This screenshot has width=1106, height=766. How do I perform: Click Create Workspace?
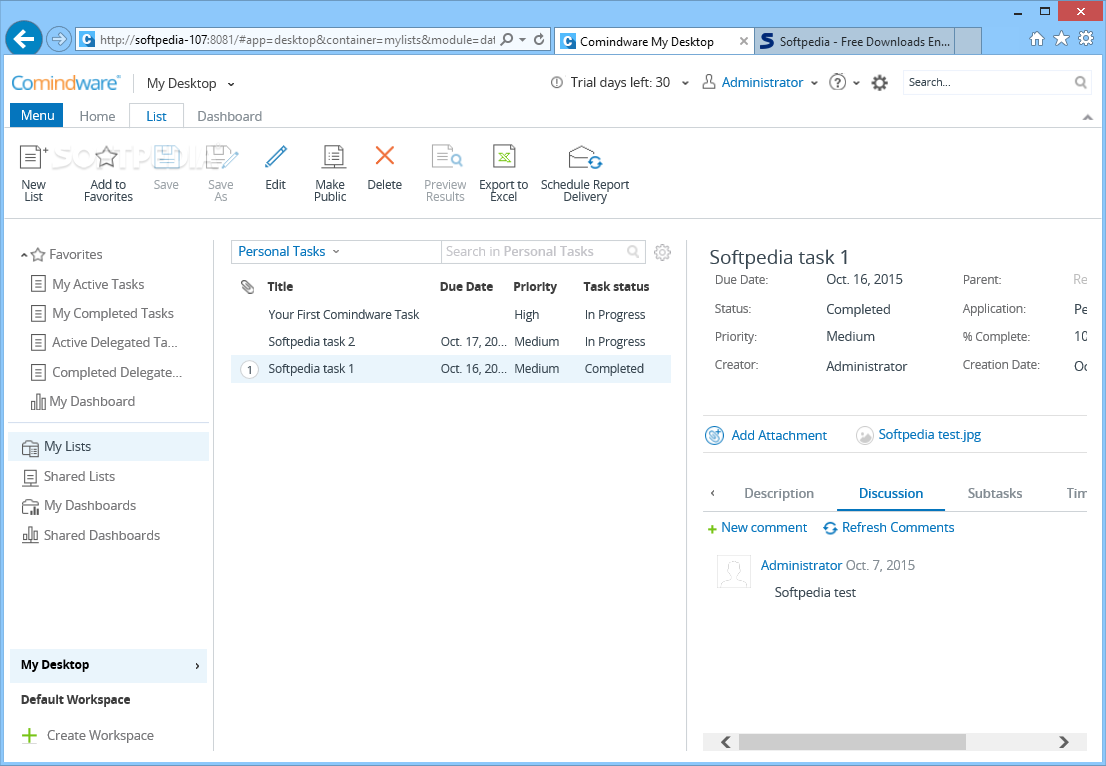coord(87,736)
